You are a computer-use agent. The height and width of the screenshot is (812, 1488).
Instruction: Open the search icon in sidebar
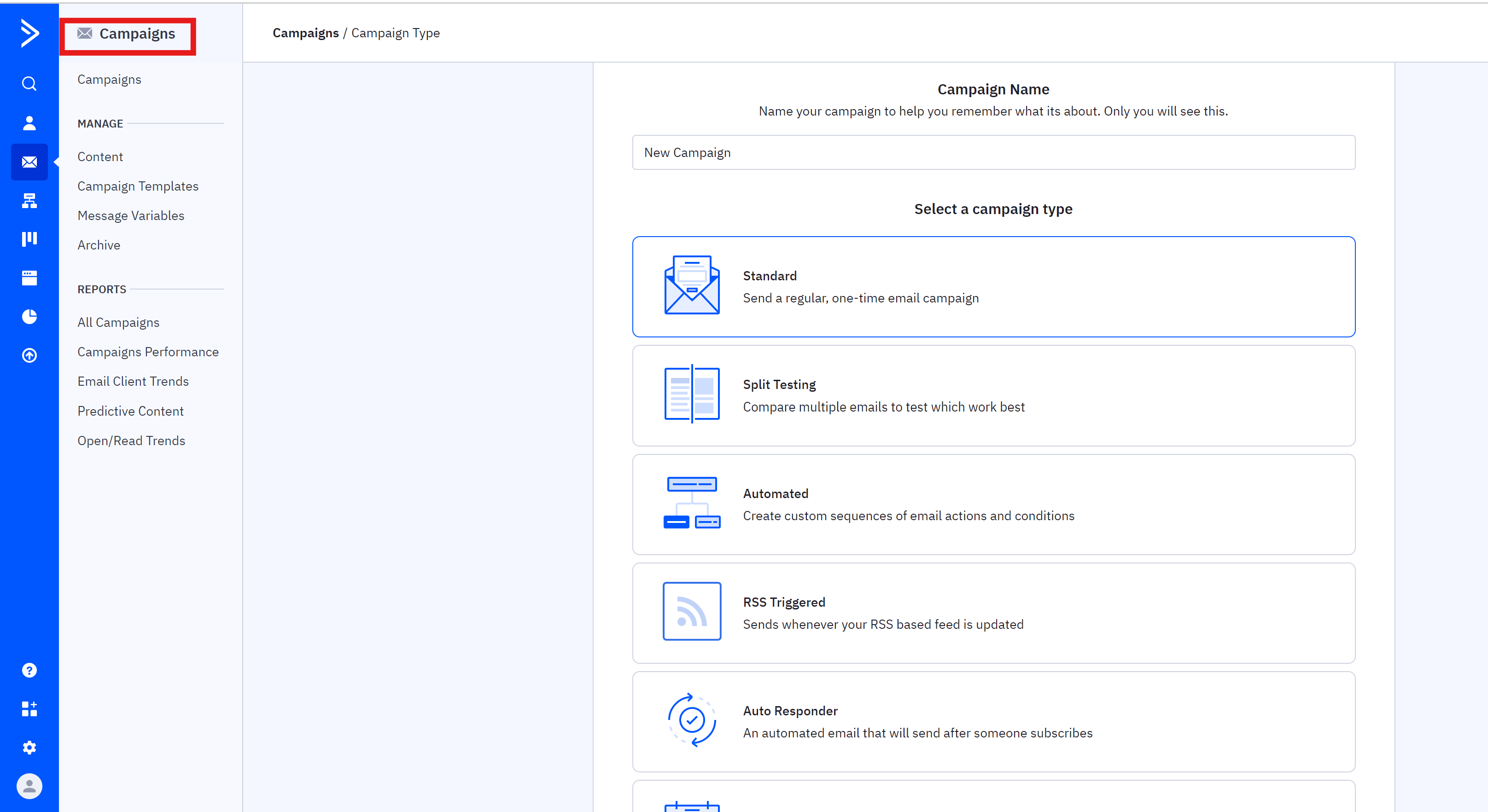(x=29, y=84)
